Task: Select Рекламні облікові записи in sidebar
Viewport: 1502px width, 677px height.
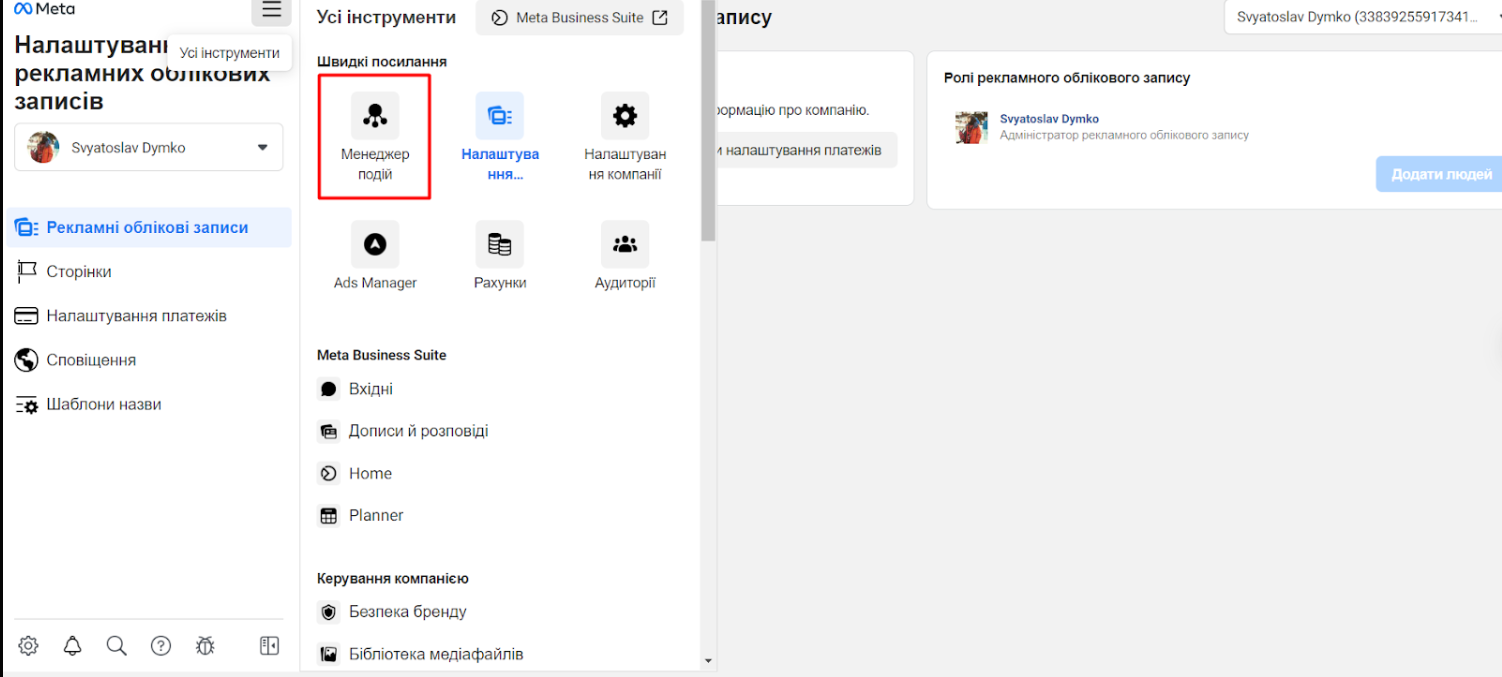Action: tap(149, 228)
